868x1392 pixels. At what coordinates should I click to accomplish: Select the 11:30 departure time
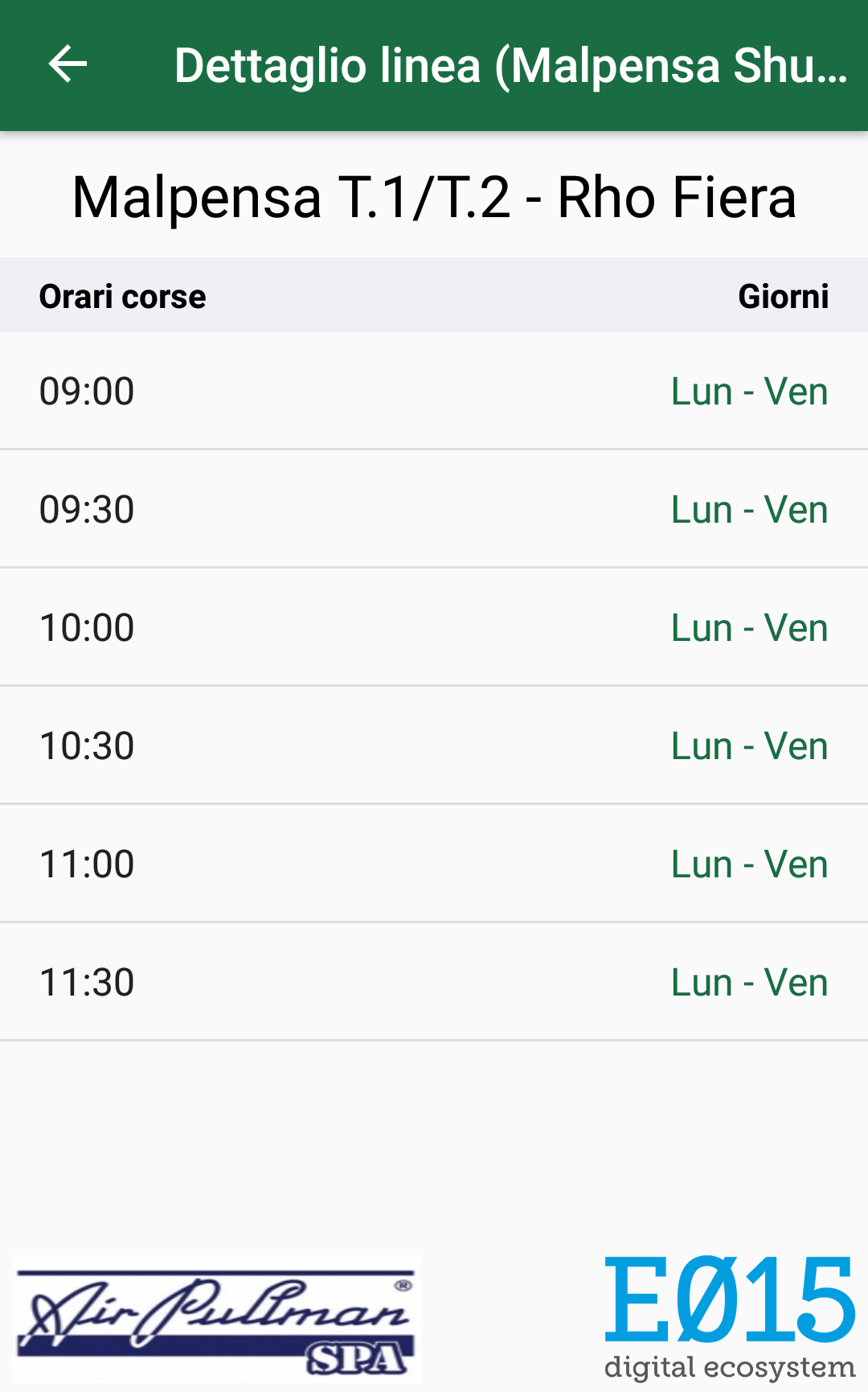[x=87, y=983]
